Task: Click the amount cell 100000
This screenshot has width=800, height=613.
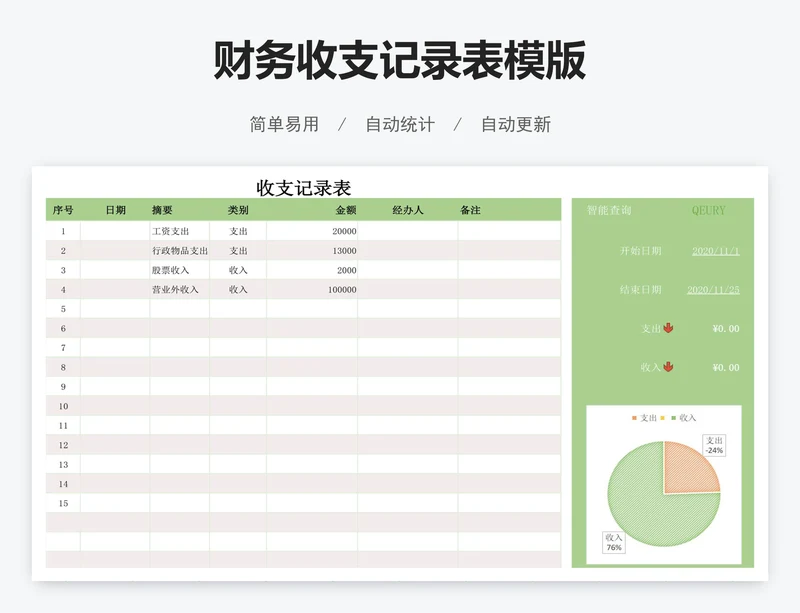Action: pos(312,289)
